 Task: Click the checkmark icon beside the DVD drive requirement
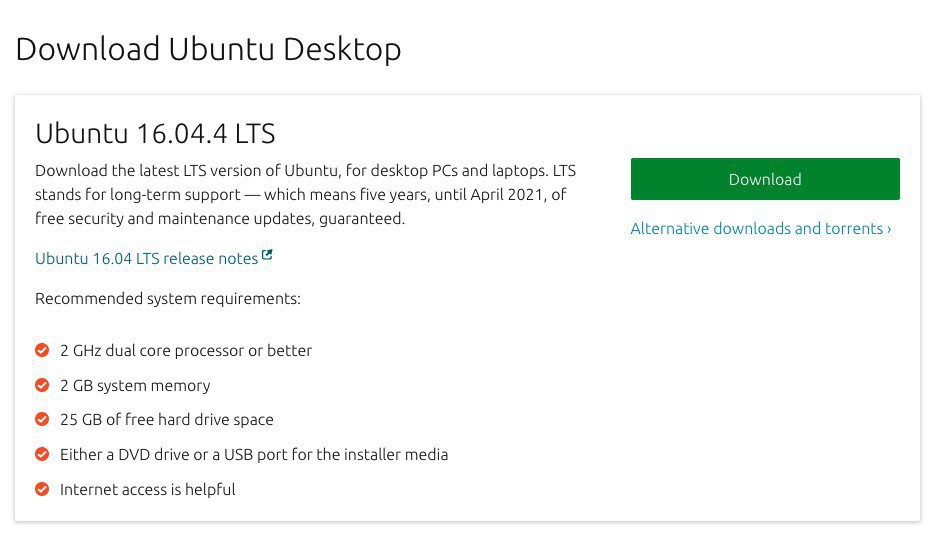coord(42,454)
